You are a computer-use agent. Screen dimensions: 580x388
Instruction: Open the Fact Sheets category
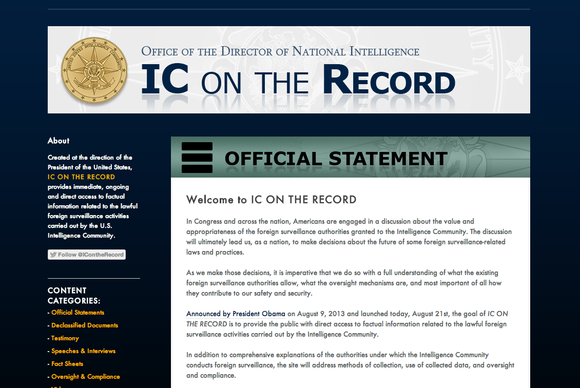(67, 364)
